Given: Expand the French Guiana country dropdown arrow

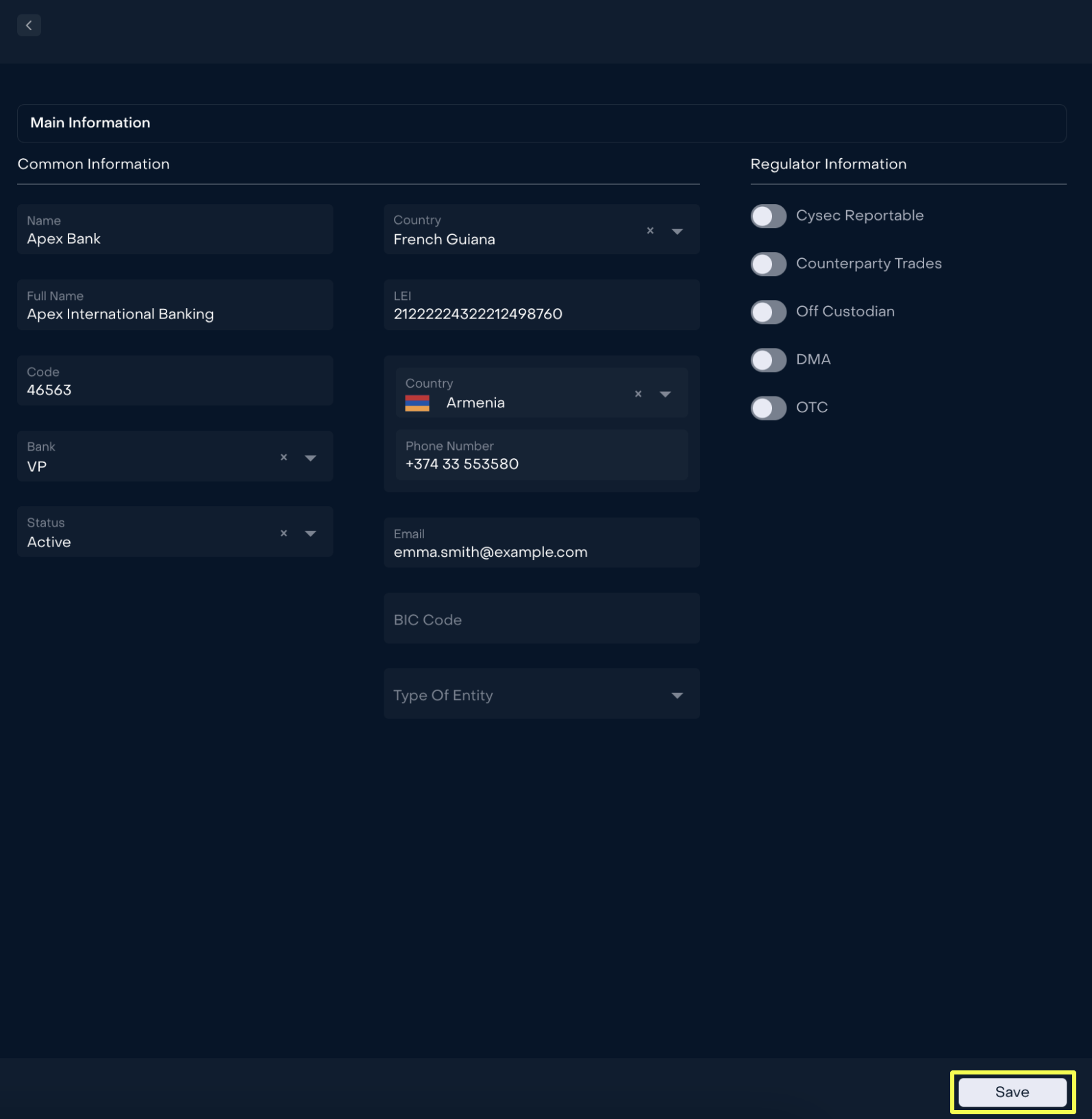Looking at the screenshot, I should (x=677, y=231).
